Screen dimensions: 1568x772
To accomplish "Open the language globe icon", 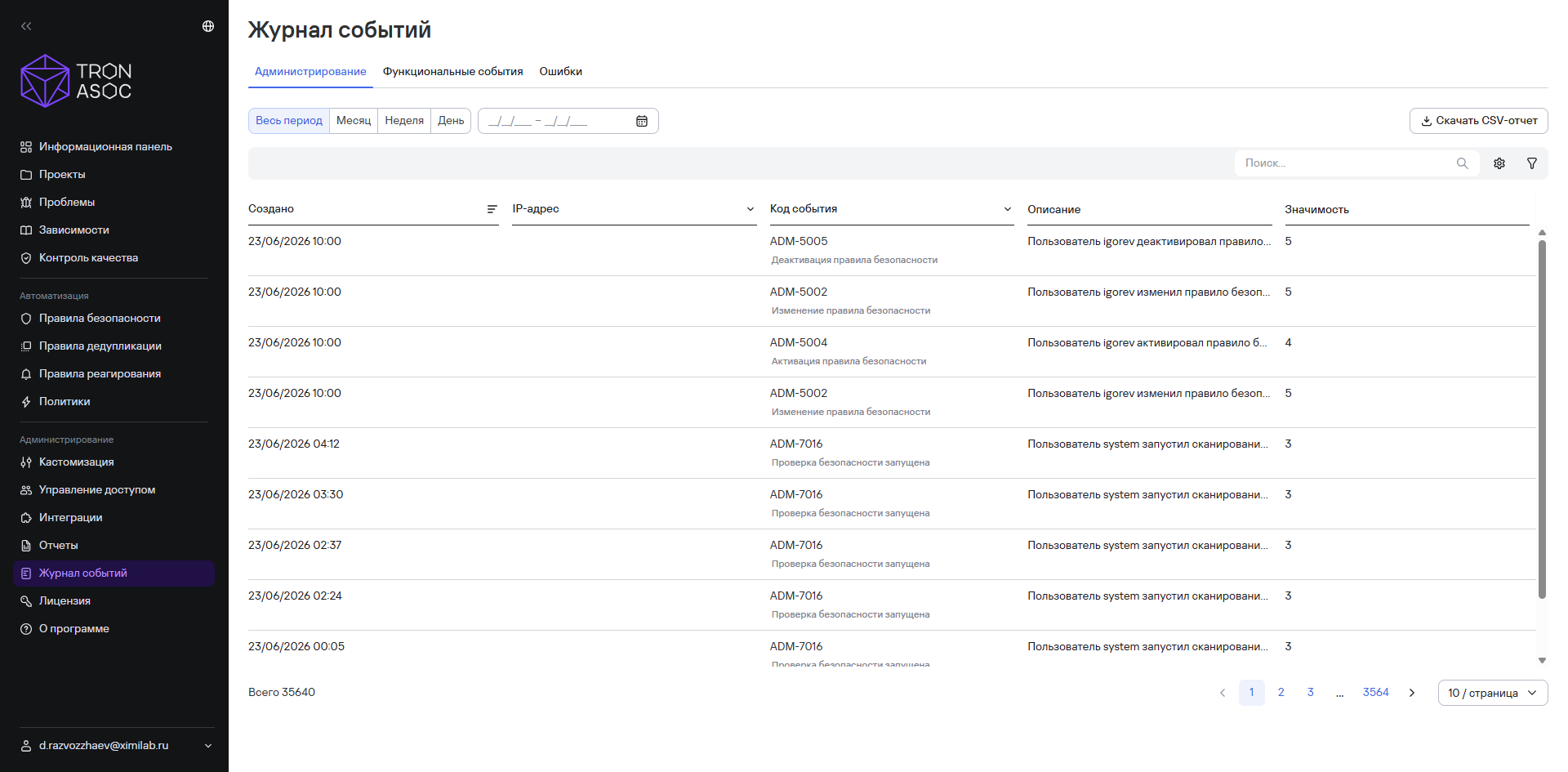I will coord(208,26).
